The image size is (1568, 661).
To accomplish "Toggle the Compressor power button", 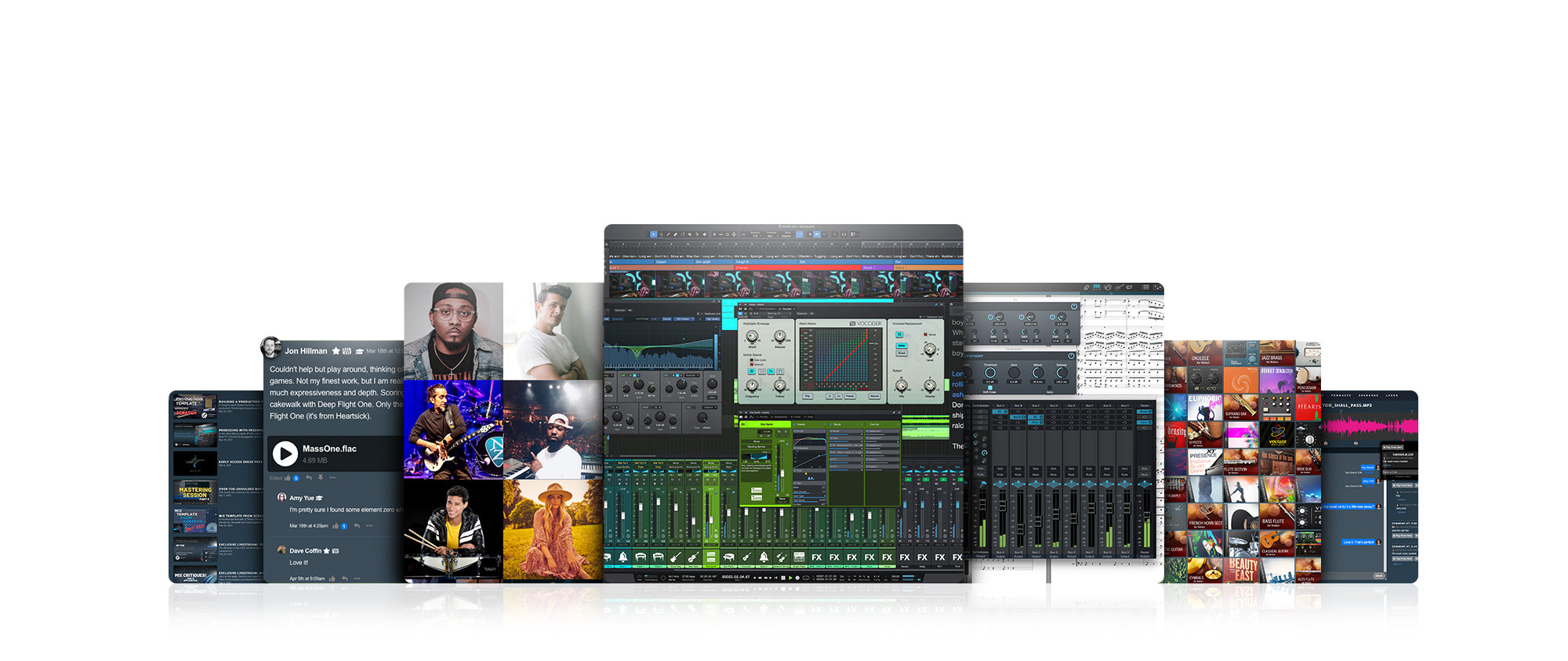I will [1071, 355].
